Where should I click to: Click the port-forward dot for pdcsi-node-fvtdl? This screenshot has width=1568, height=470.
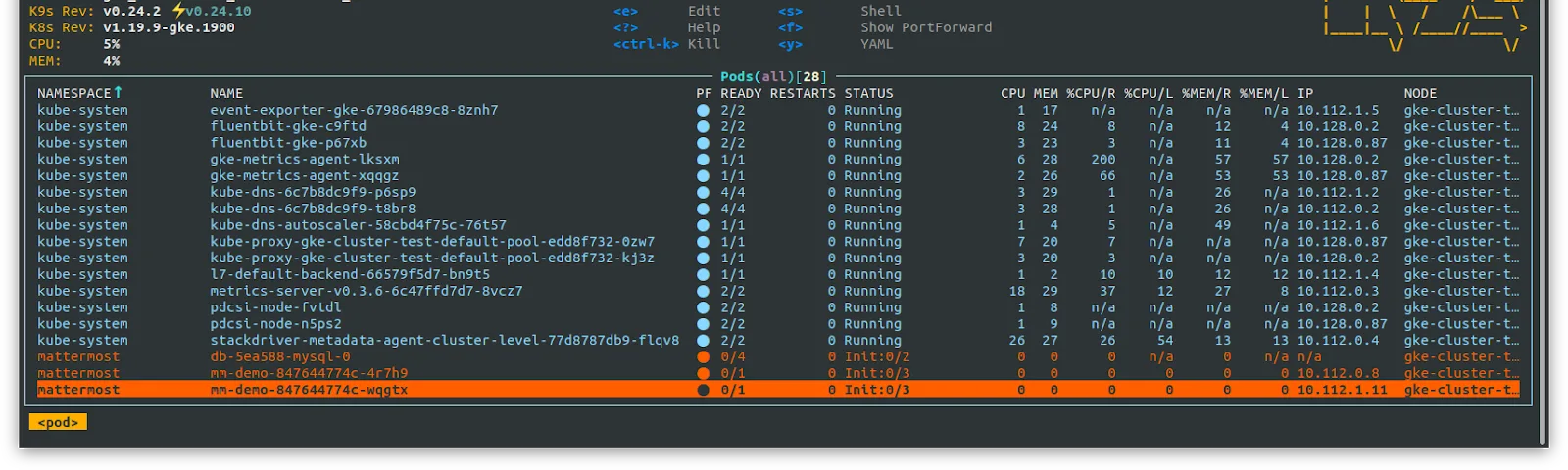pos(703,307)
